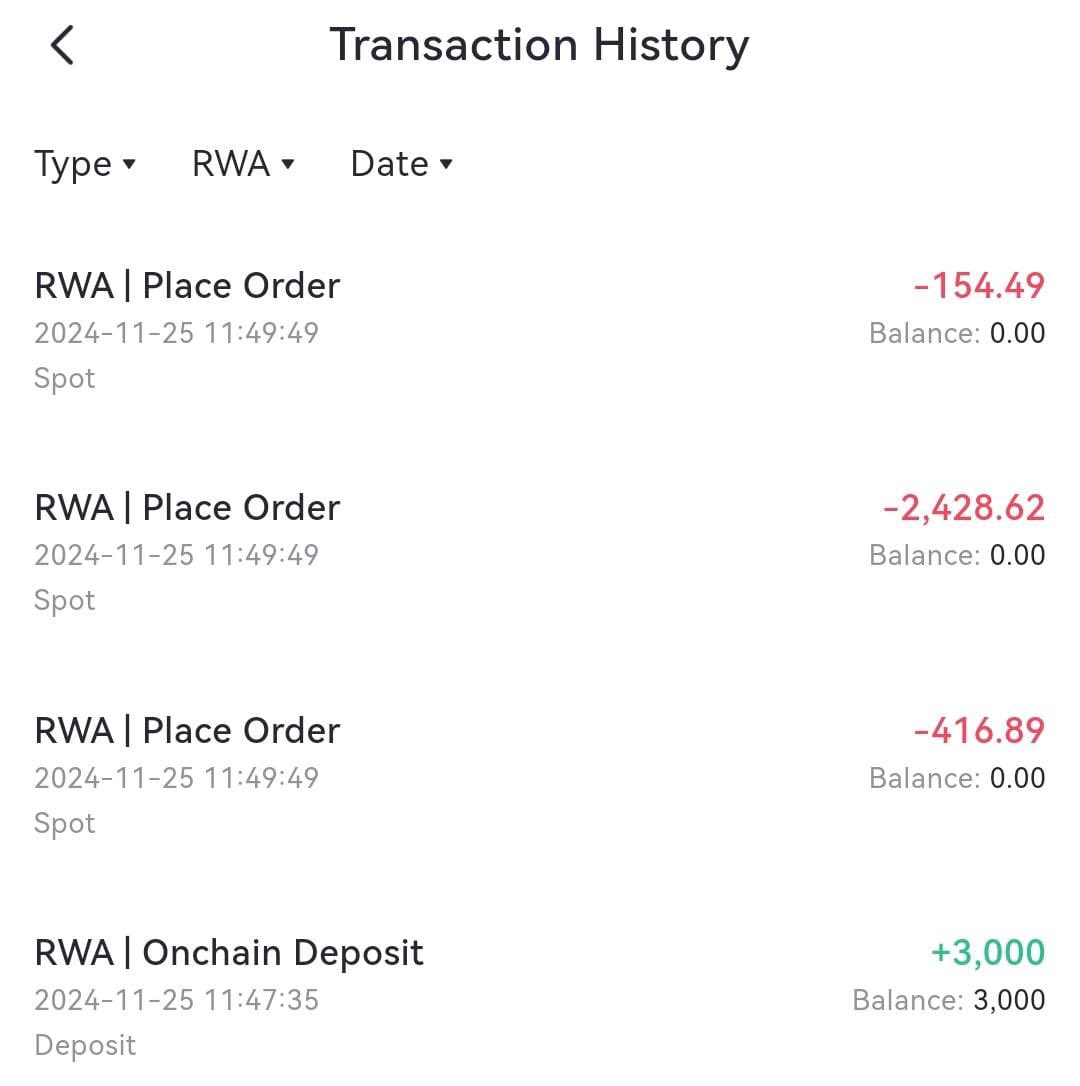Click the 11:47:35 deposit timestamp
This screenshot has width=1080, height=1086.
pos(261,1000)
